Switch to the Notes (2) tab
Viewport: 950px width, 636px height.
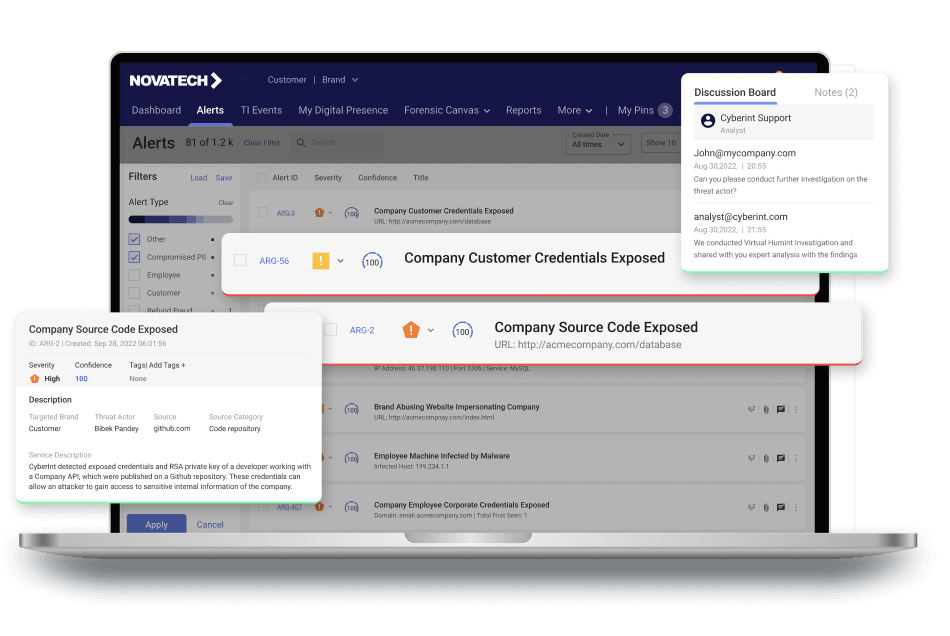(835, 93)
